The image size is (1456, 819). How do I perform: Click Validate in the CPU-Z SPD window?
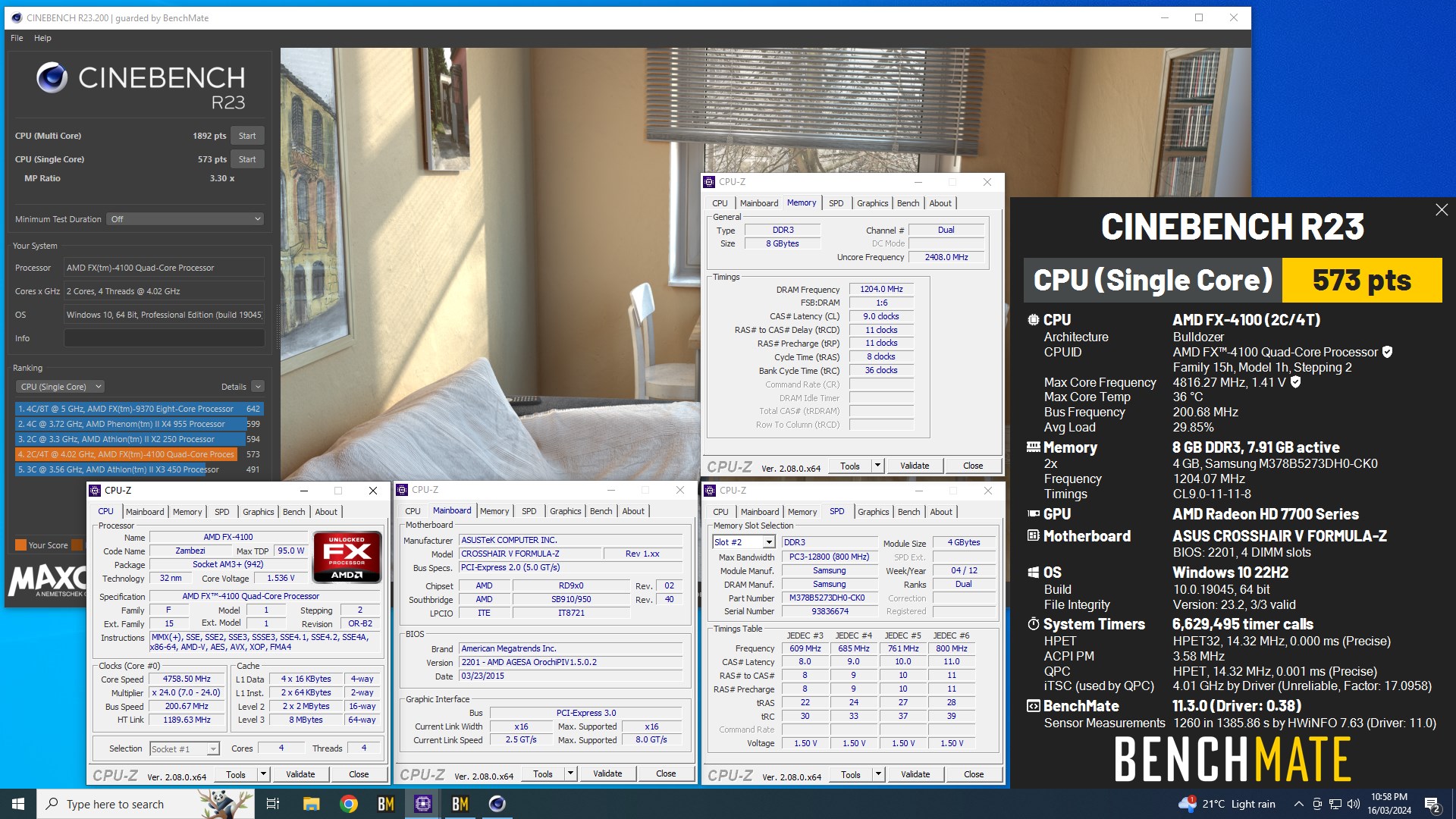[x=915, y=774]
